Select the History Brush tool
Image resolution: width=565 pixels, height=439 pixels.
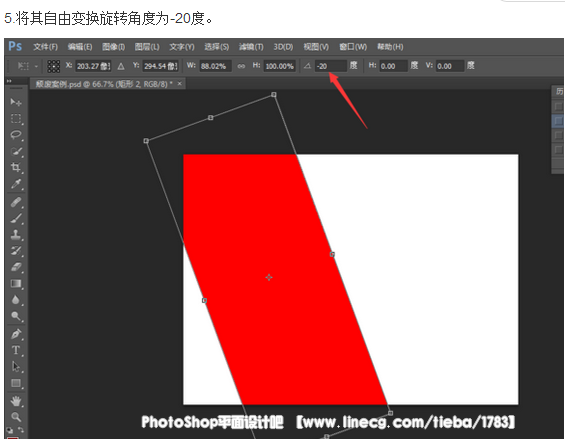point(16,251)
